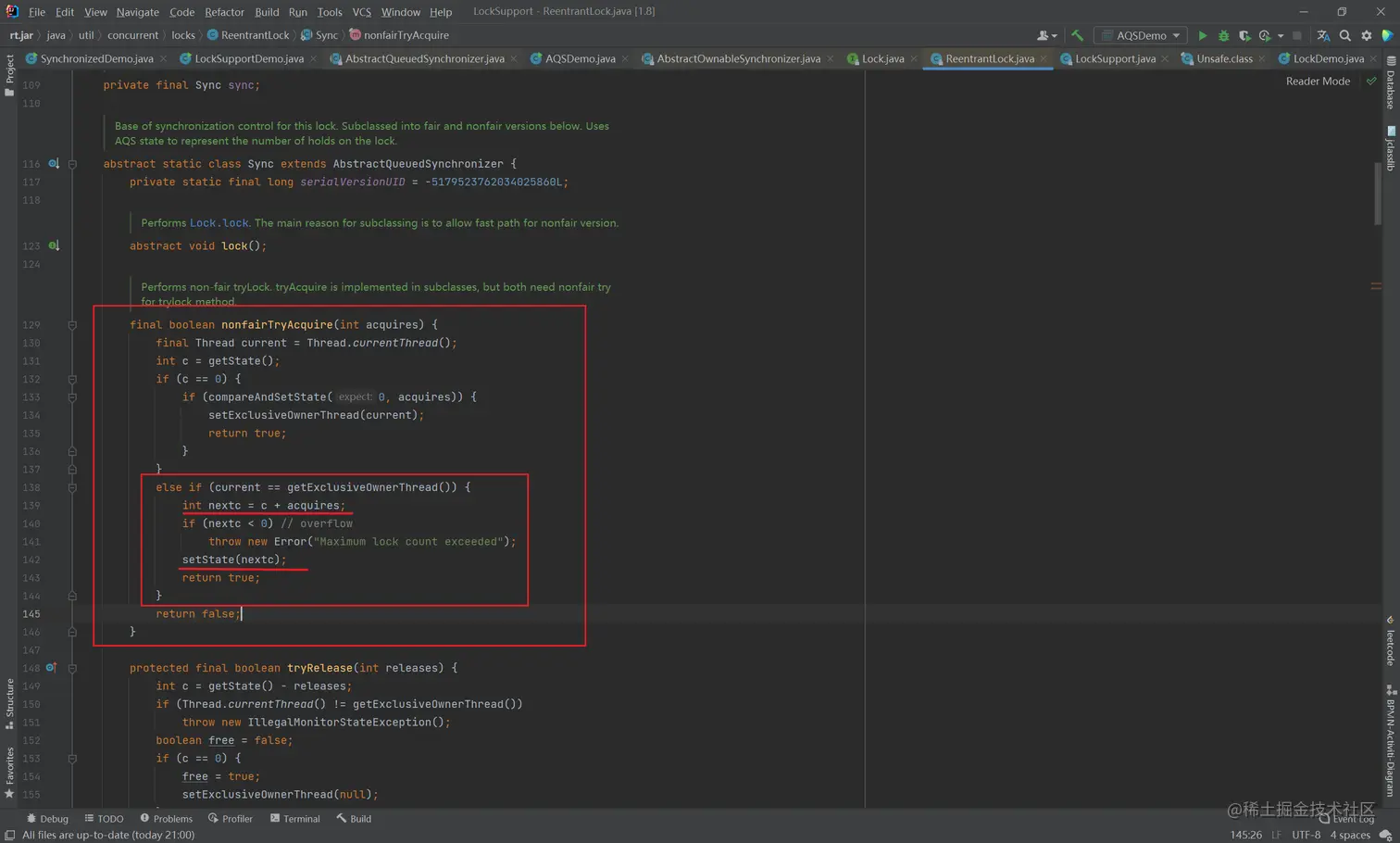Screen dimensions: 1400x843
Task: Open the Favorites tool window
Action: (x=9, y=773)
